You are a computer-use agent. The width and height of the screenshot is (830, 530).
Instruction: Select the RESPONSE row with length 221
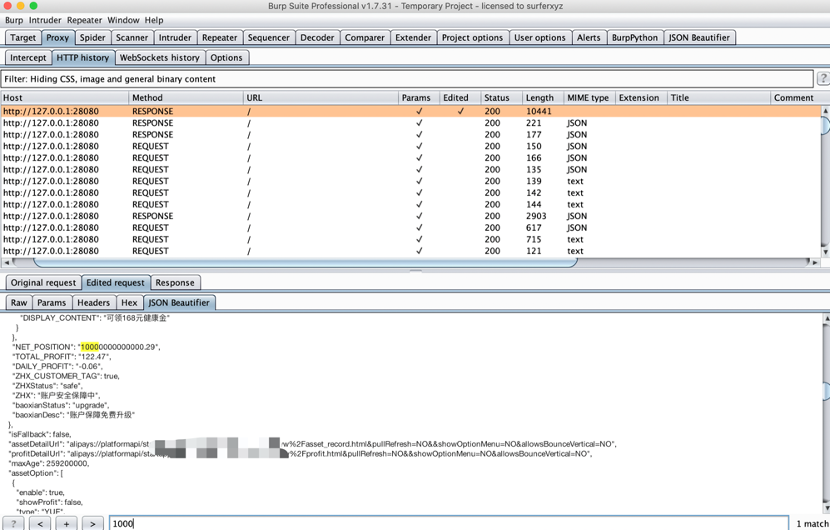pyautogui.click(x=411, y=123)
